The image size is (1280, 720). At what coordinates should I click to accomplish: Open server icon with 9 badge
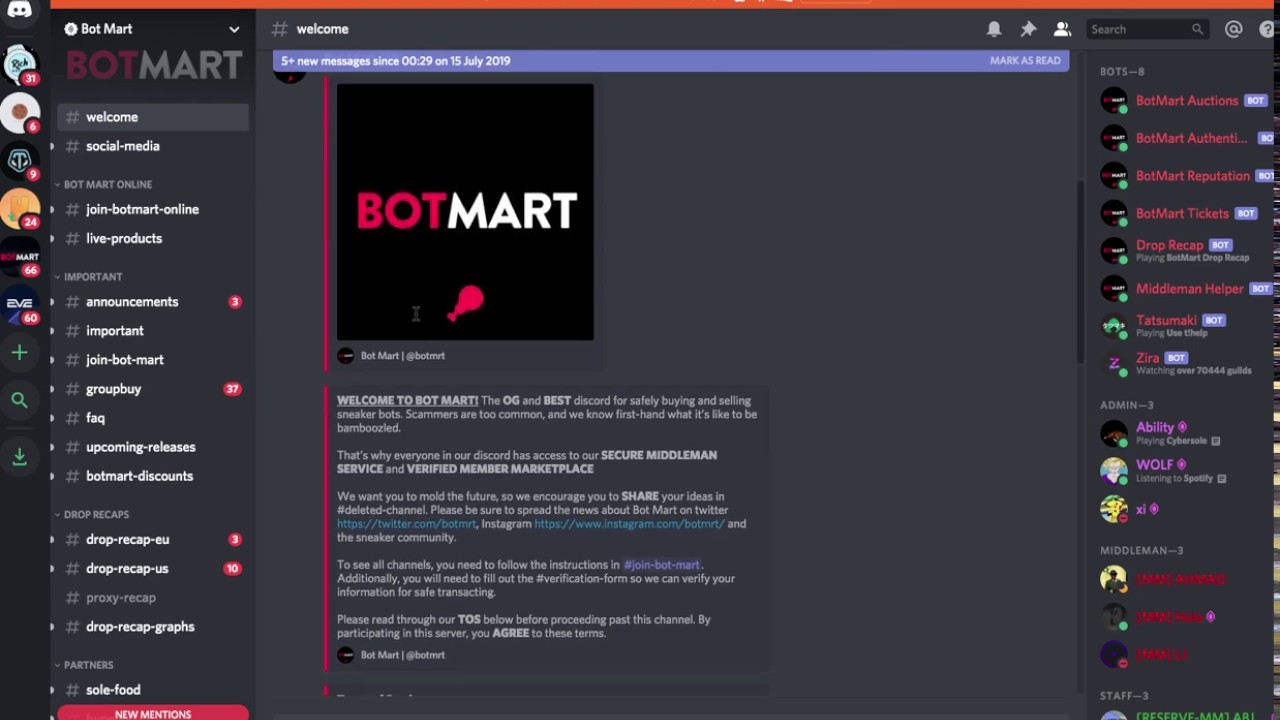(x=19, y=162)
